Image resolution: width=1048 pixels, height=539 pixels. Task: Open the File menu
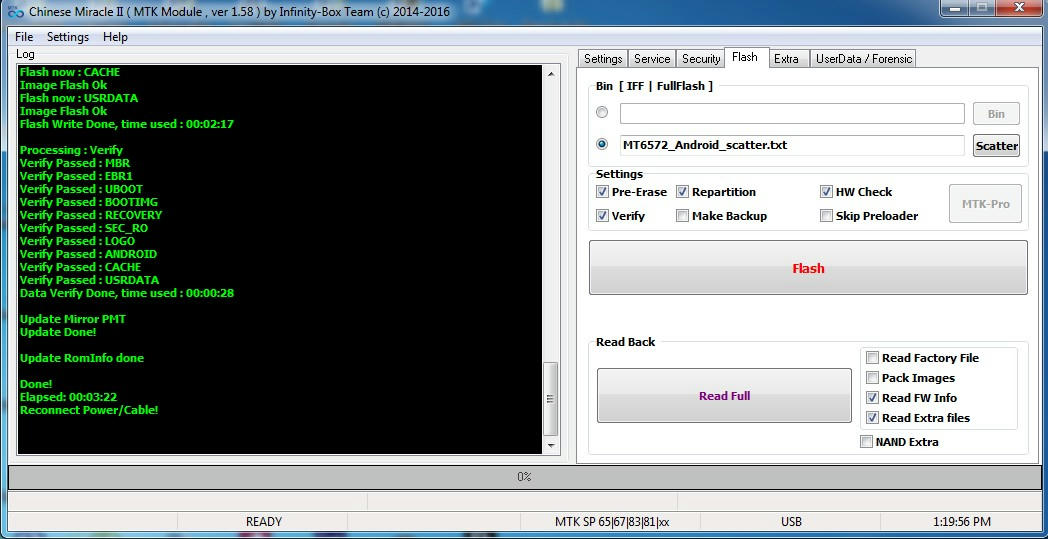pos(24,37)
